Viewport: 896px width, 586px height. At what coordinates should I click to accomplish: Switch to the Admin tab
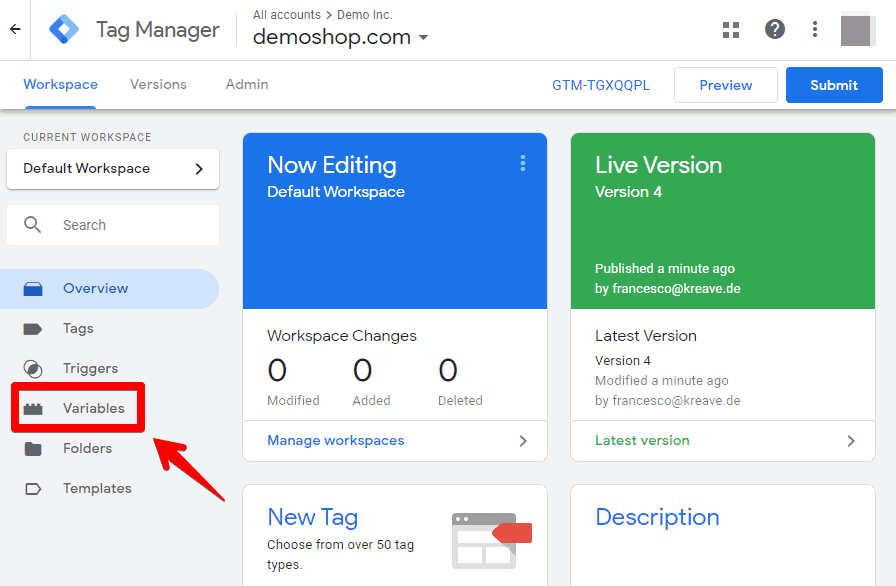[246, 84]
